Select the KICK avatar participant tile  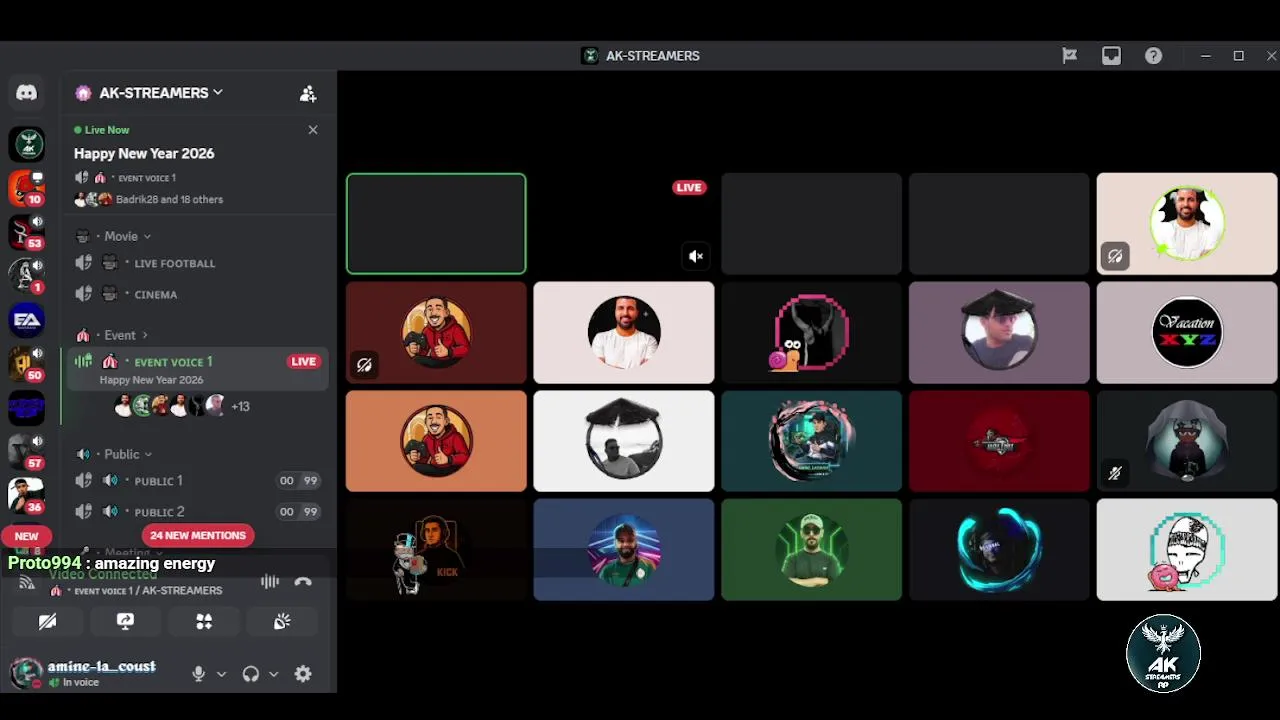(436, 550)
